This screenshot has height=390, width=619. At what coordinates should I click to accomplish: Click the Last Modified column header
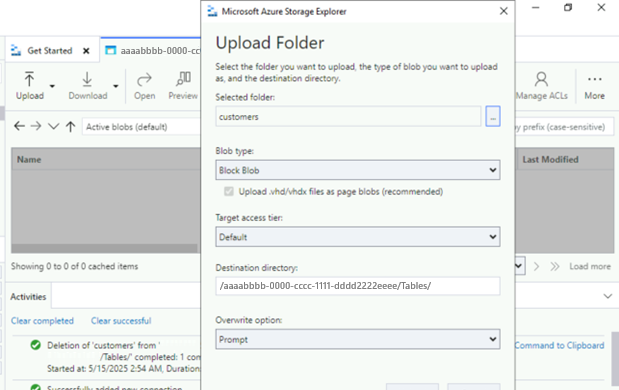point(565,159)
